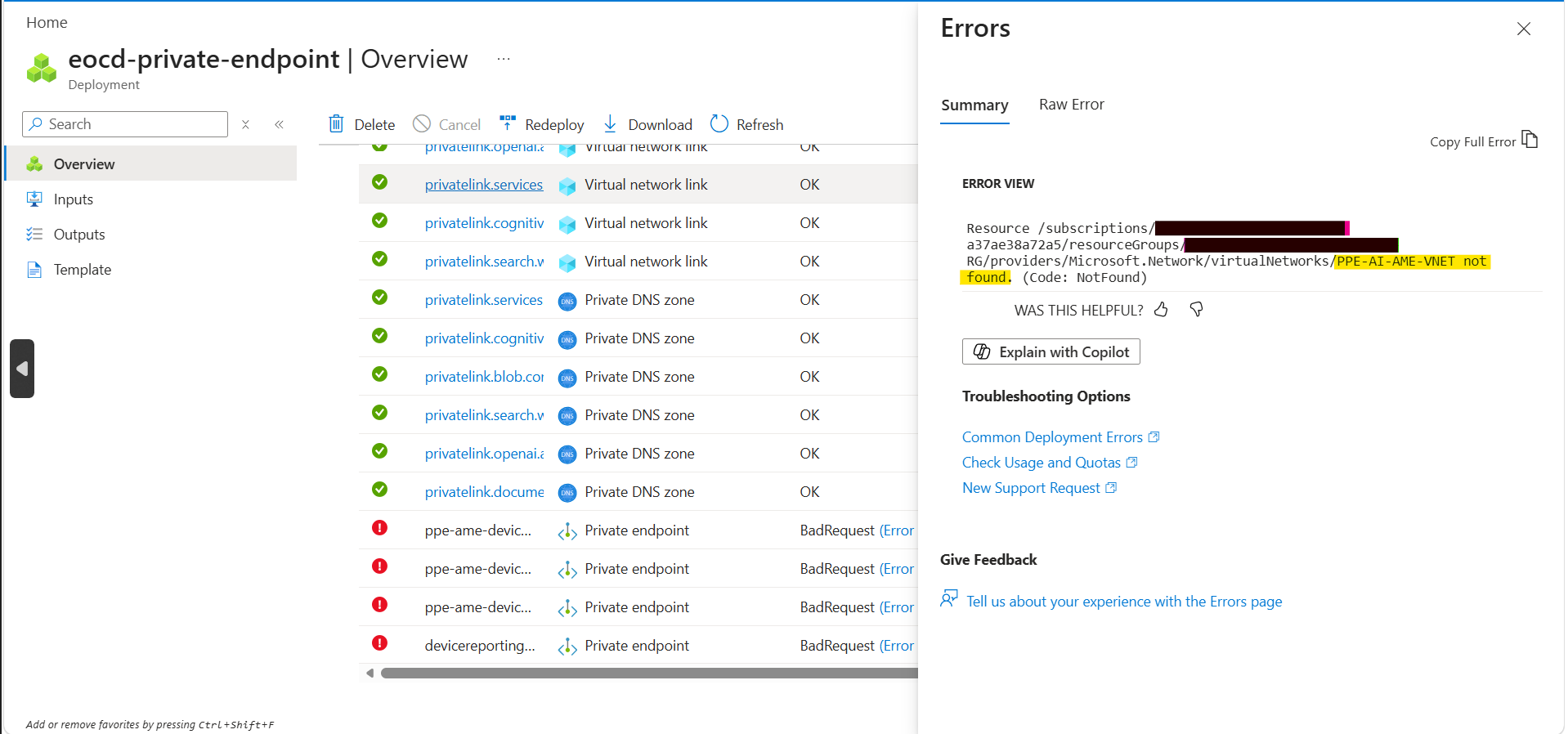Refresh the deployment overview
The image size is (1568, 734).
tap(746, 124)
